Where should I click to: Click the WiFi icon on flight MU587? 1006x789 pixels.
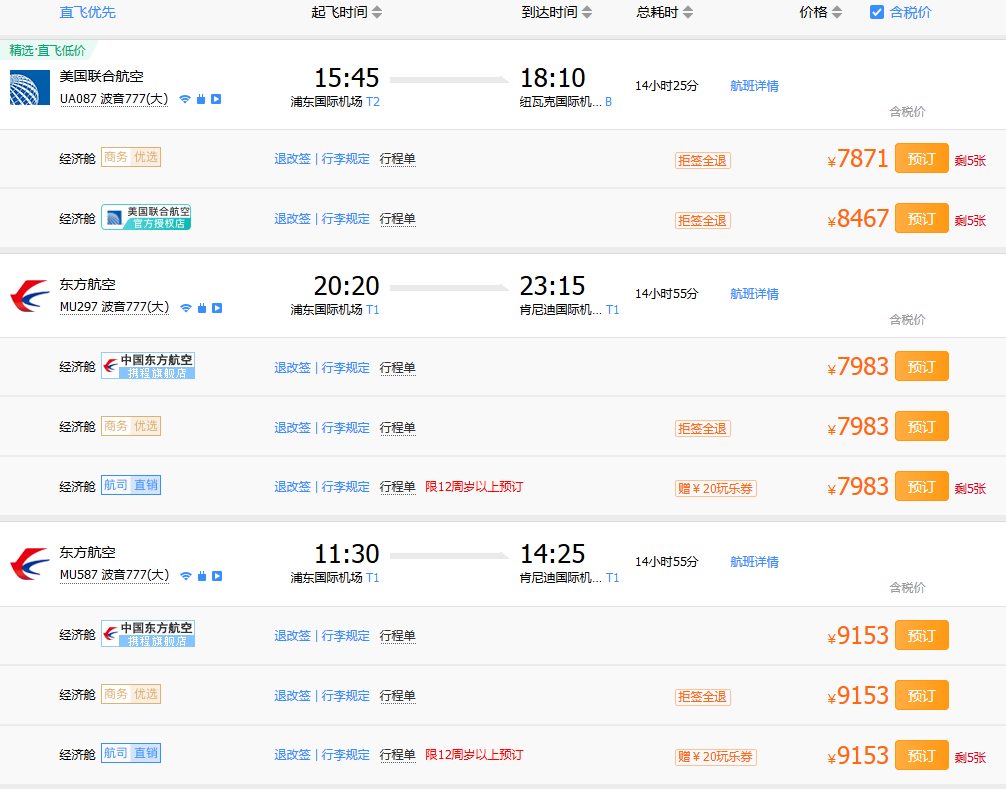click(x=186, y=576)
